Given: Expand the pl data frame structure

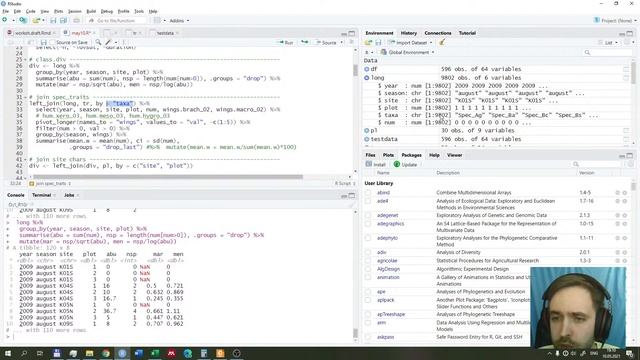Looking at the screenshot, I should 367,131.
